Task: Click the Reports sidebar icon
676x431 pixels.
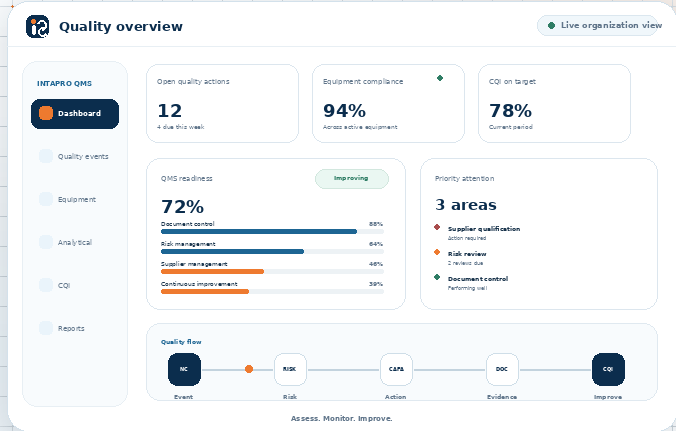Action: tap(46, 328)
